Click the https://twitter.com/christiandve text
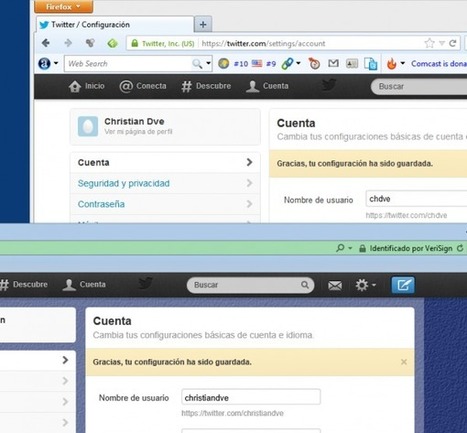Image resolution: width=467 pixels, height=433 pixels. pos(232,413)
